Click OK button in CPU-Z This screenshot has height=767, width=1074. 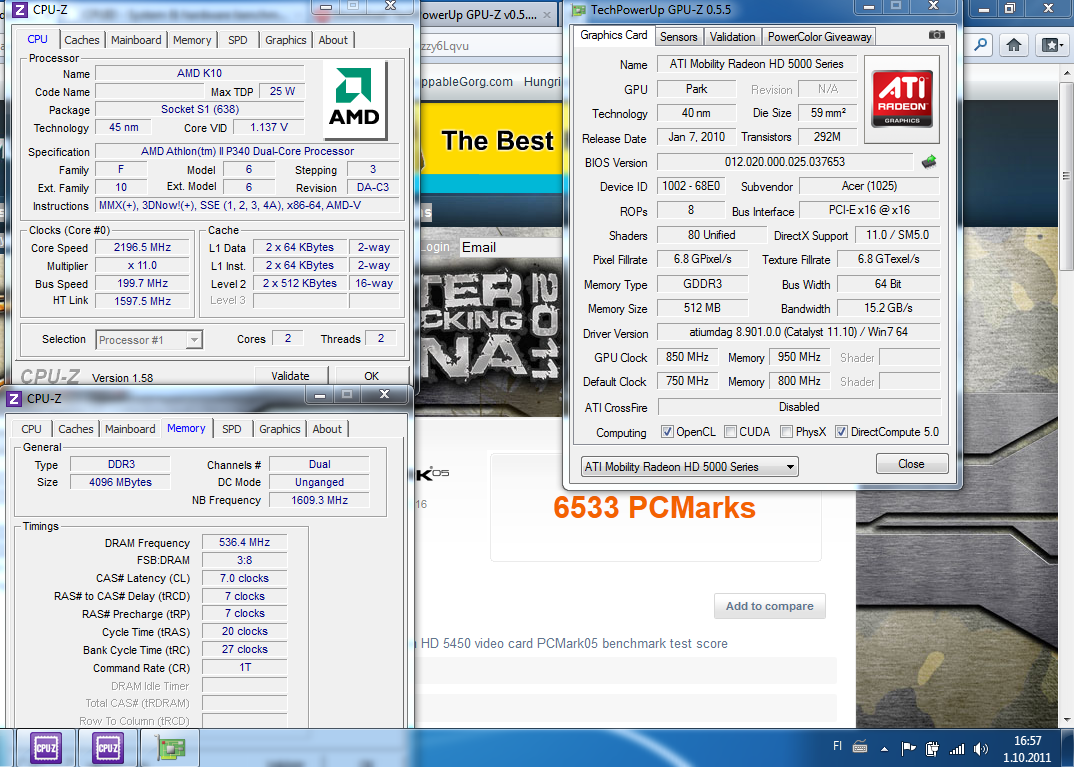[x=371, y=376]
